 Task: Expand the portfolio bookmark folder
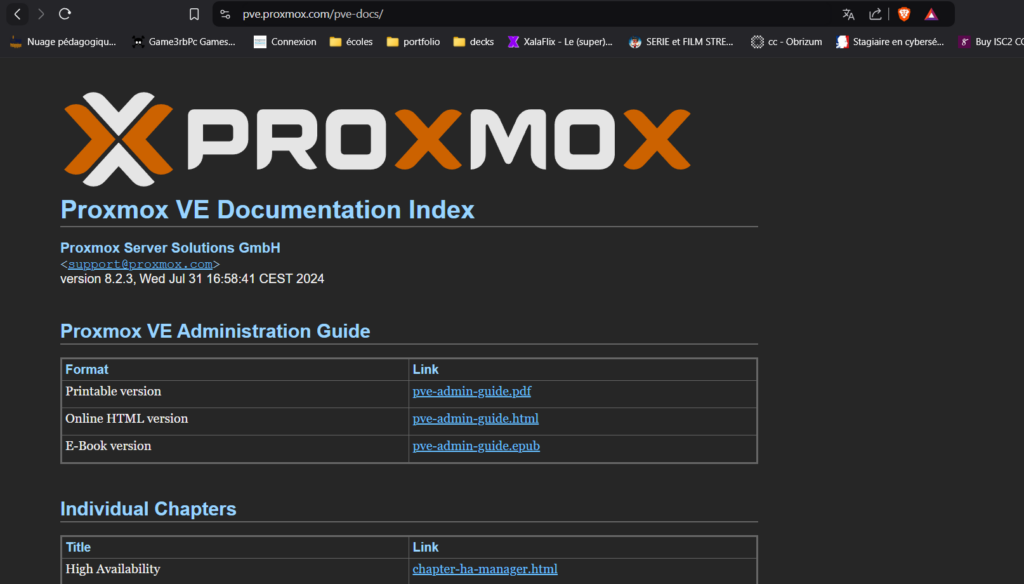coord(413,42)
